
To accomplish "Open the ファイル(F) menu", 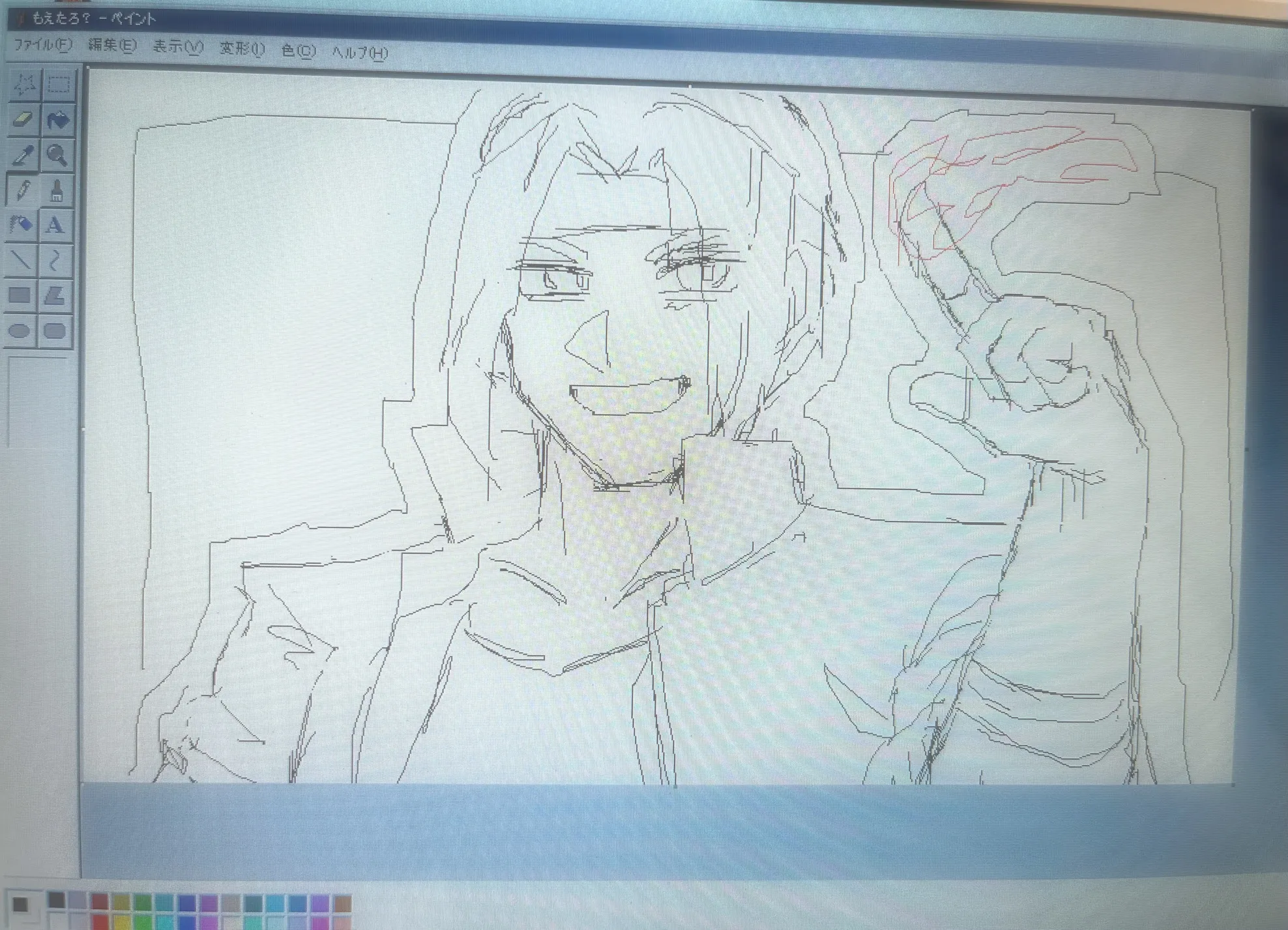I will point(43,44).
